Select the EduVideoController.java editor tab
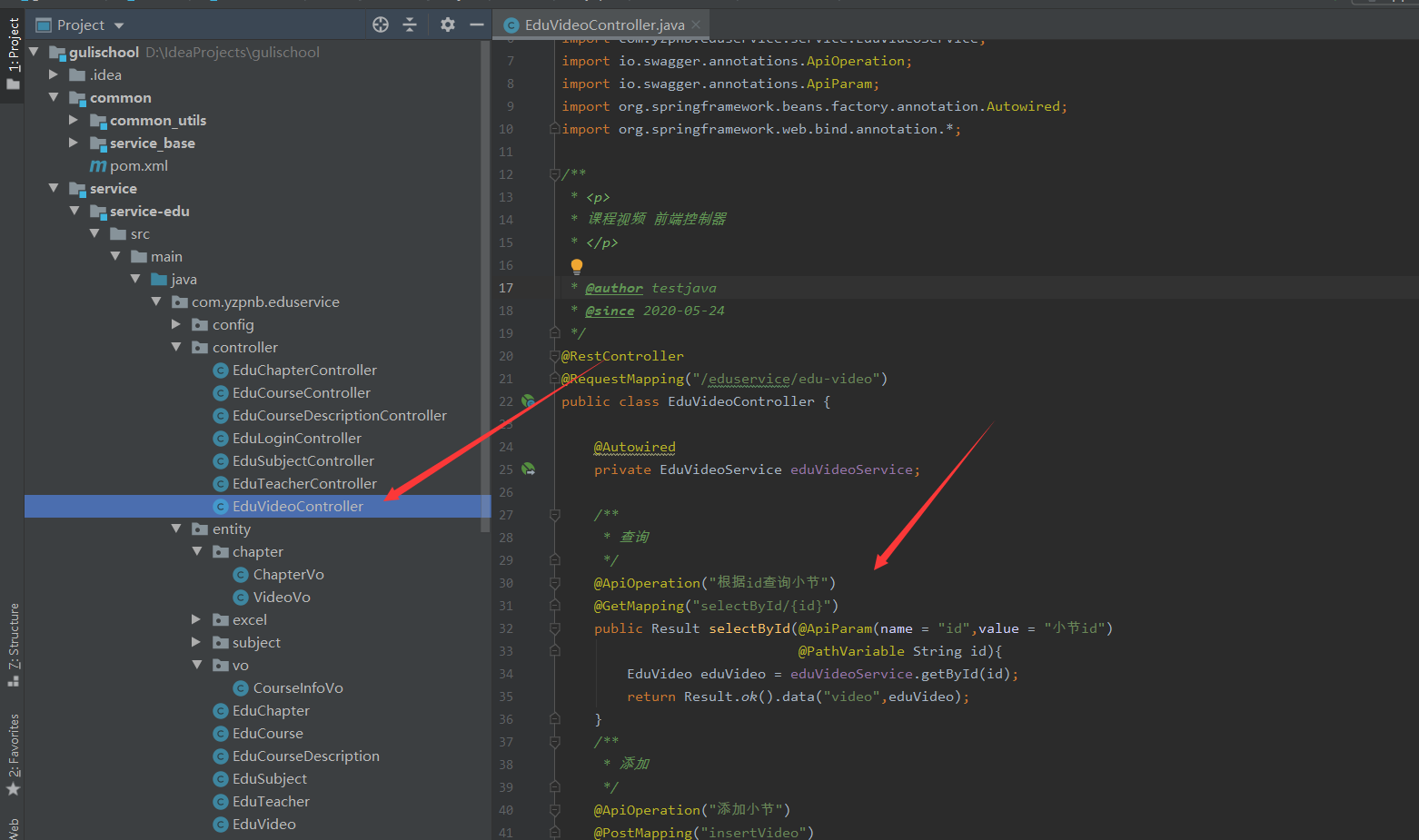The width and height of the screenshot is (1419, 840). [600, 25]
